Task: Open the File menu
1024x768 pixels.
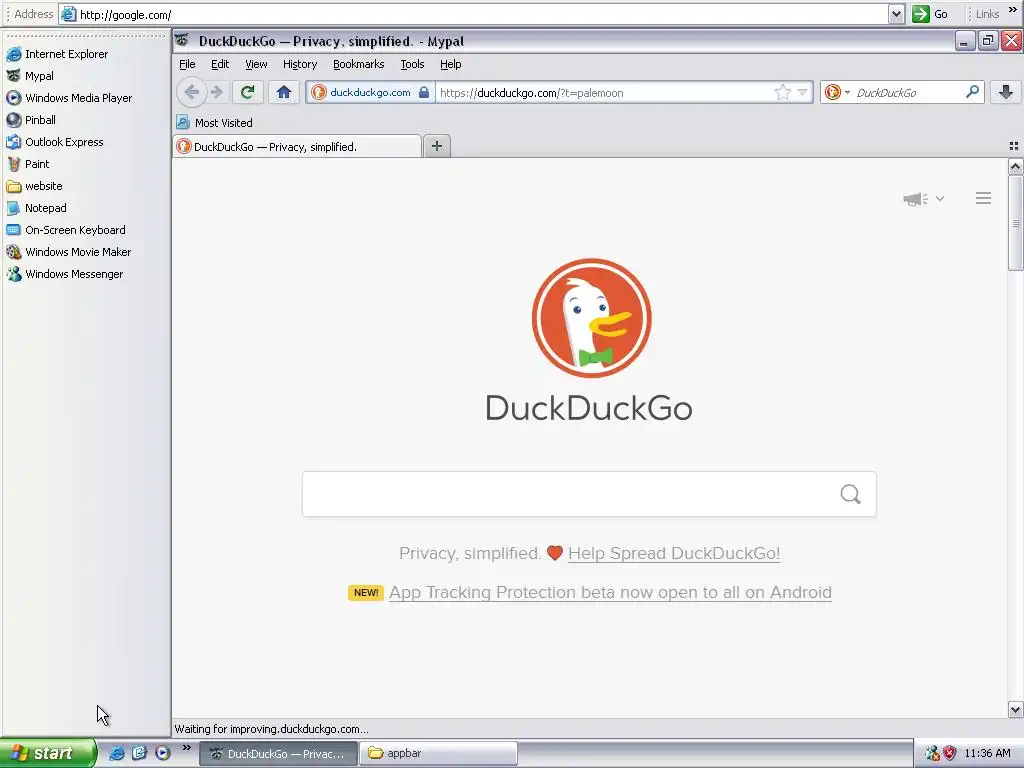Action: [x=187, y=64]
